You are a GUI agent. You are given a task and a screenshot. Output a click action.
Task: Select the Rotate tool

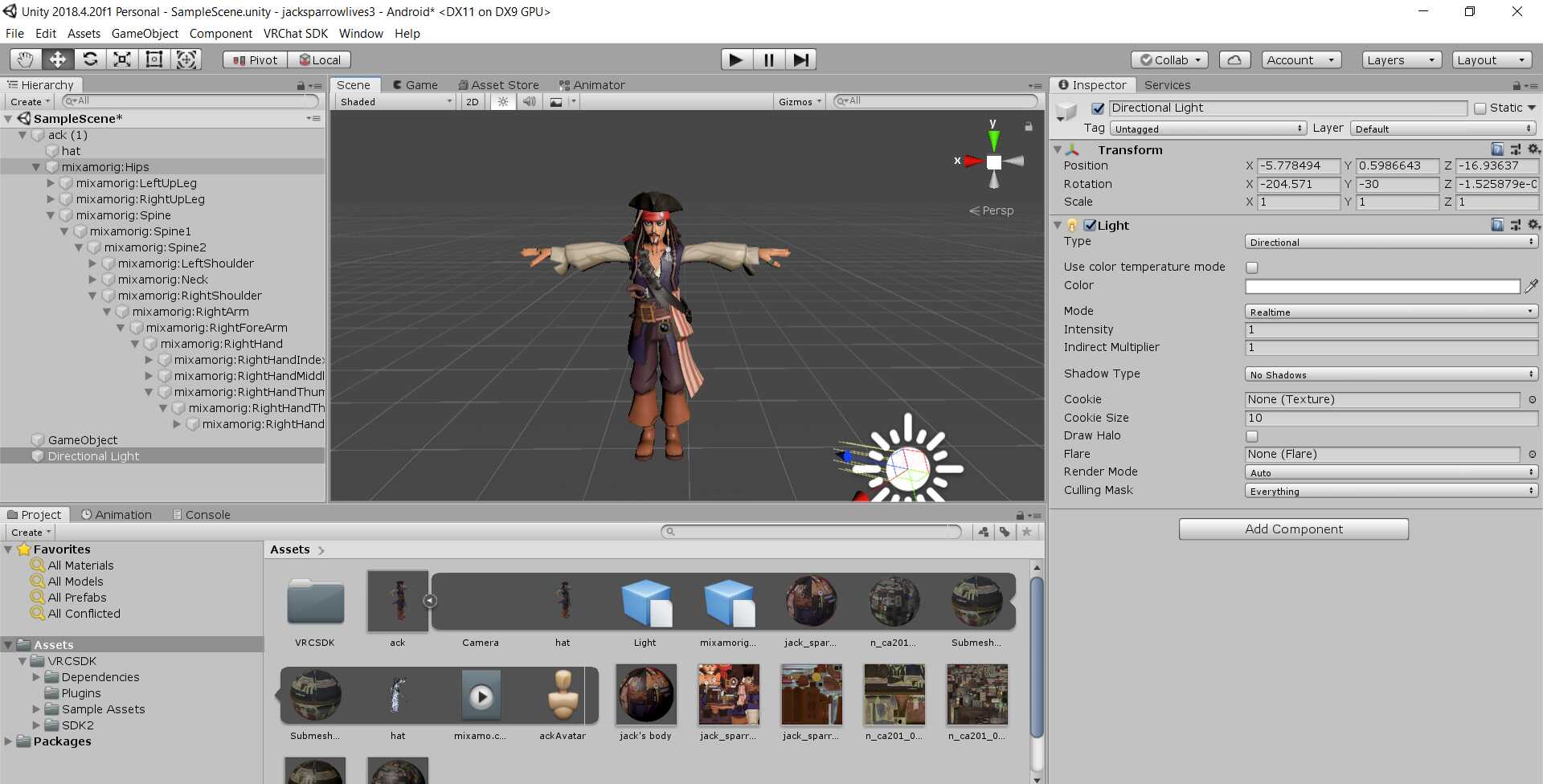pos(90,59)
